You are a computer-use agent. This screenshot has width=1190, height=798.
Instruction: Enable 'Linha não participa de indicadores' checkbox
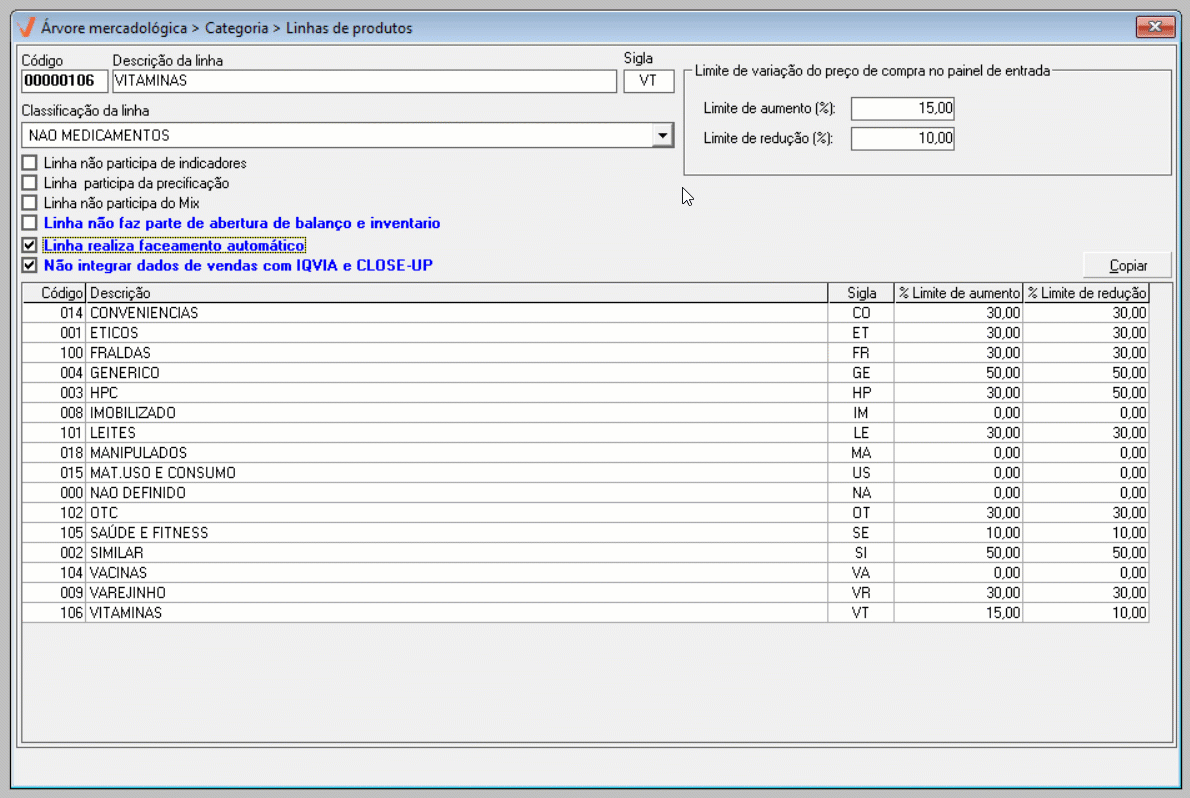[31, 163]
